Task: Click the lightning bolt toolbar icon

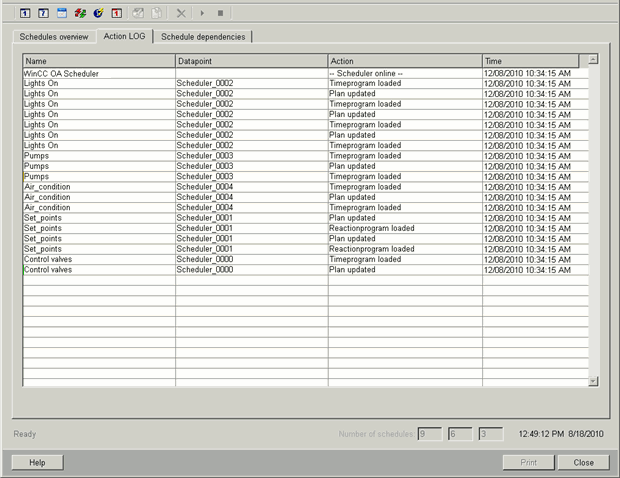Action: click(x=97, y=13)
